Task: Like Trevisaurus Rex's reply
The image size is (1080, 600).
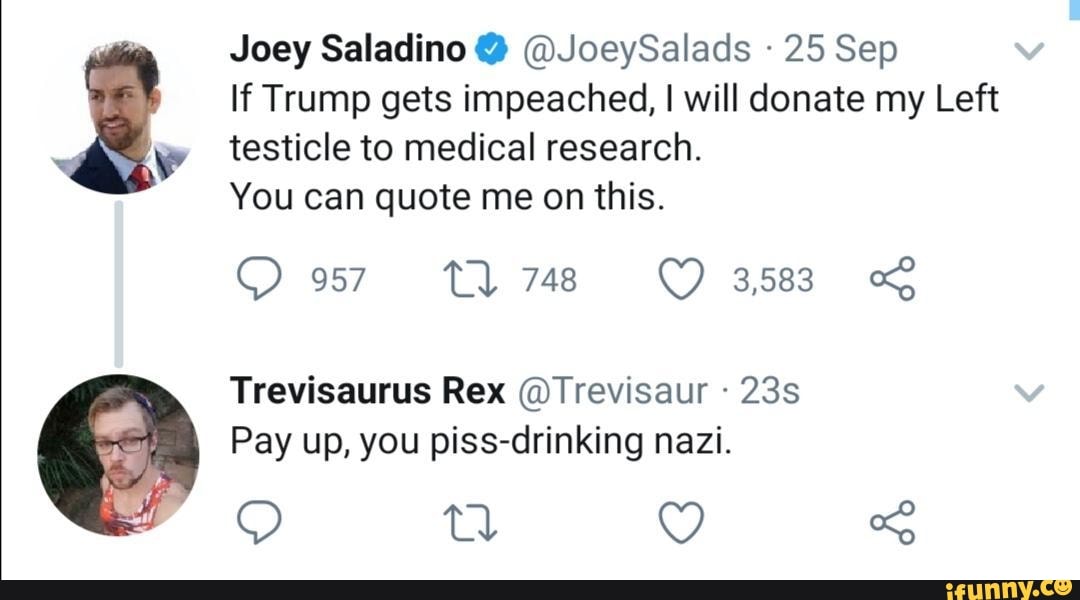Action: [x=683, y=523]
